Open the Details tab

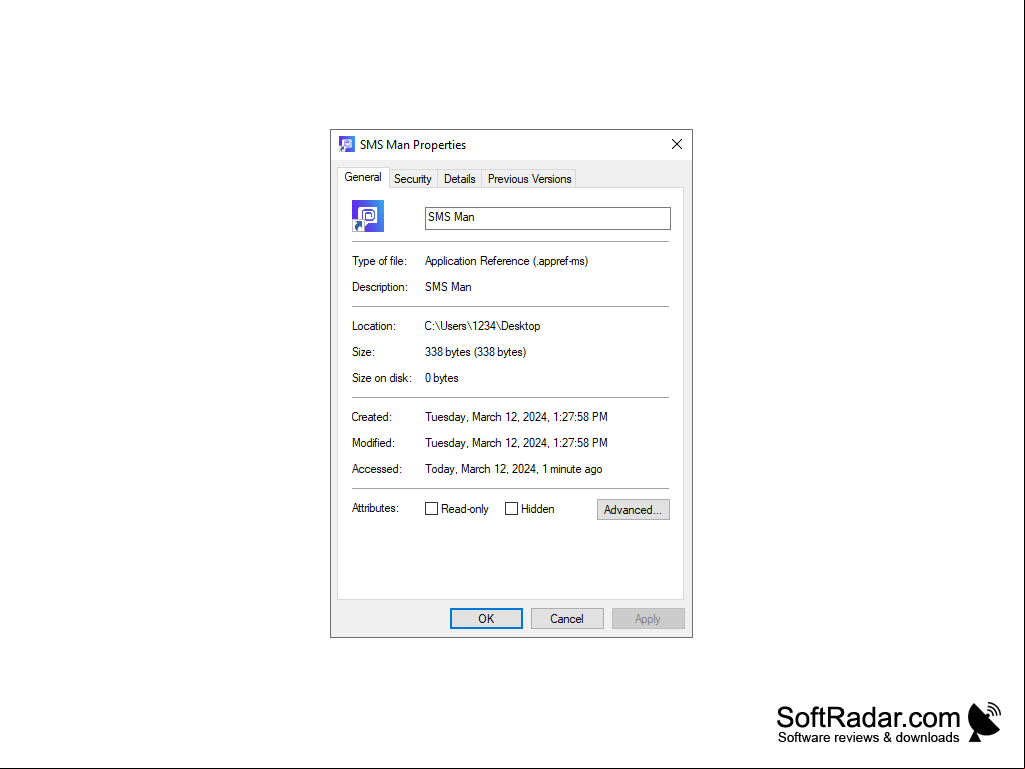(460, 179)
